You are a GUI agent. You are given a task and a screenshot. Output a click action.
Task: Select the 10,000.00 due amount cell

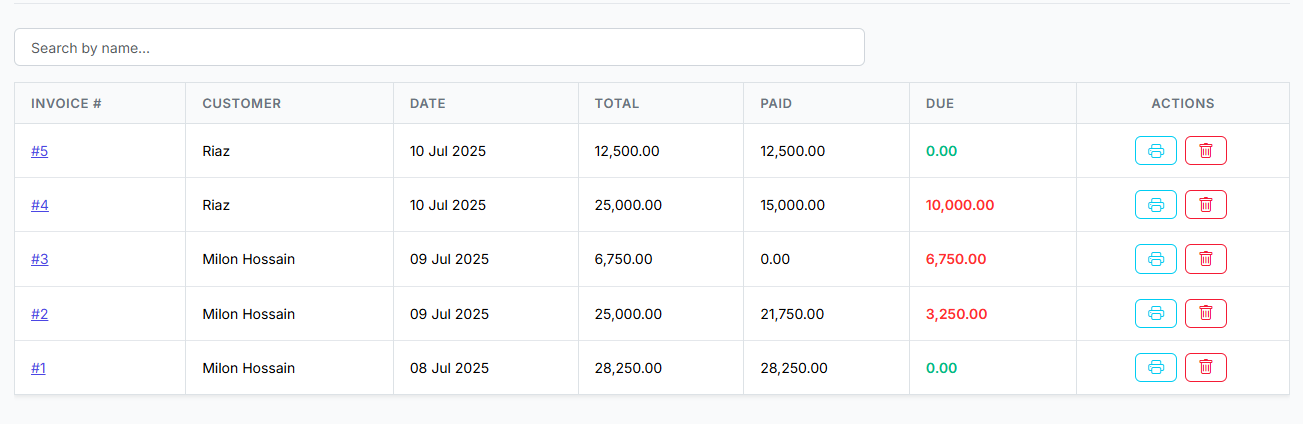pyautogui.click(x=960, y=205)
